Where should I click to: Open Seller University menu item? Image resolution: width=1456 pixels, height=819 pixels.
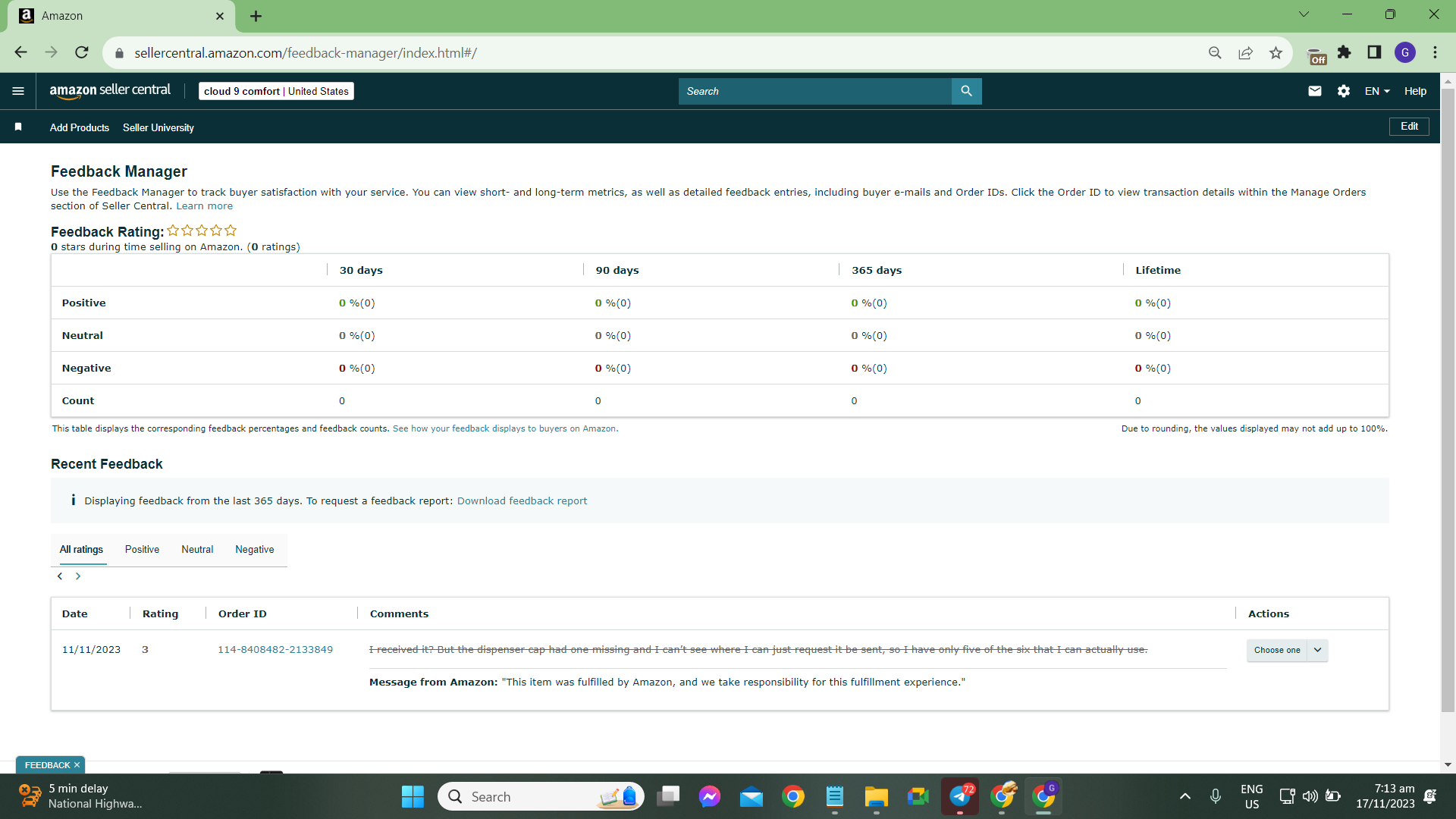coord(158,127)
